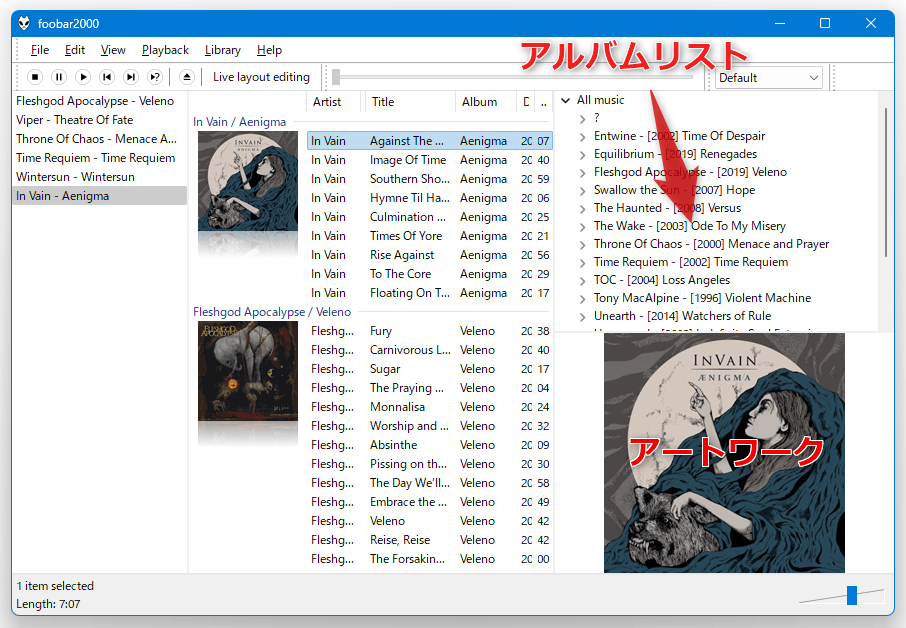This screenshot has height=628, width=906.
Task: Expand The Haunted Versus node
Action: pos(582,209)
